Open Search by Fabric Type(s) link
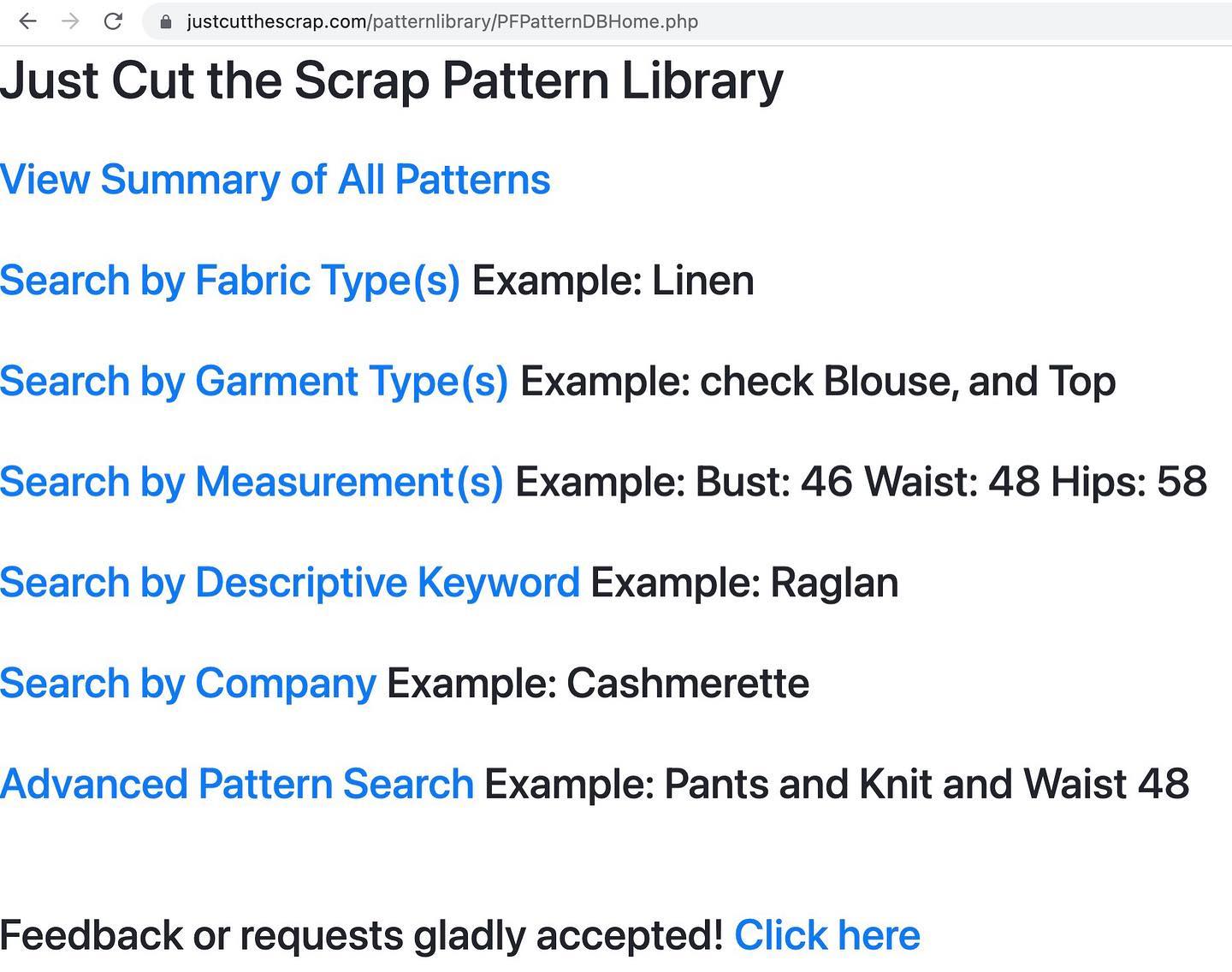Viewport: 1232px width, 972px height. click(x=229, y=281)
